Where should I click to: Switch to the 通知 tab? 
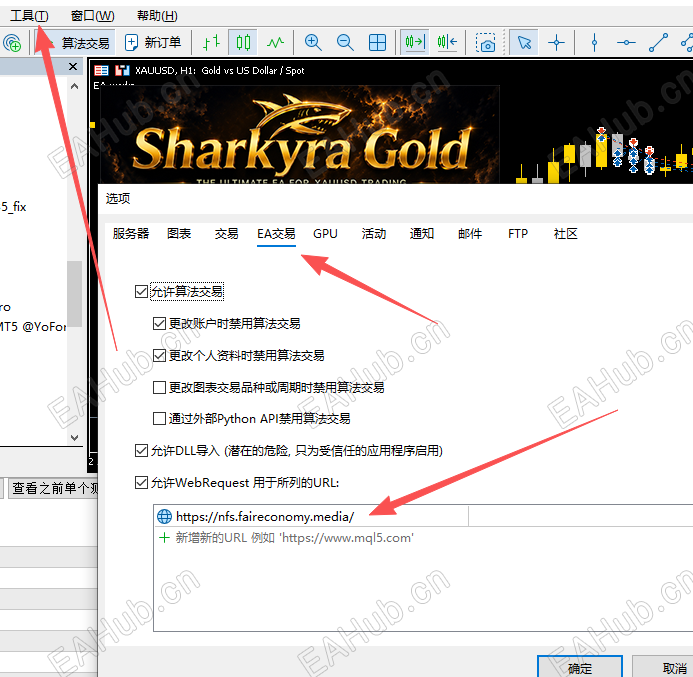pyautogui.click(x=422, y=233)
